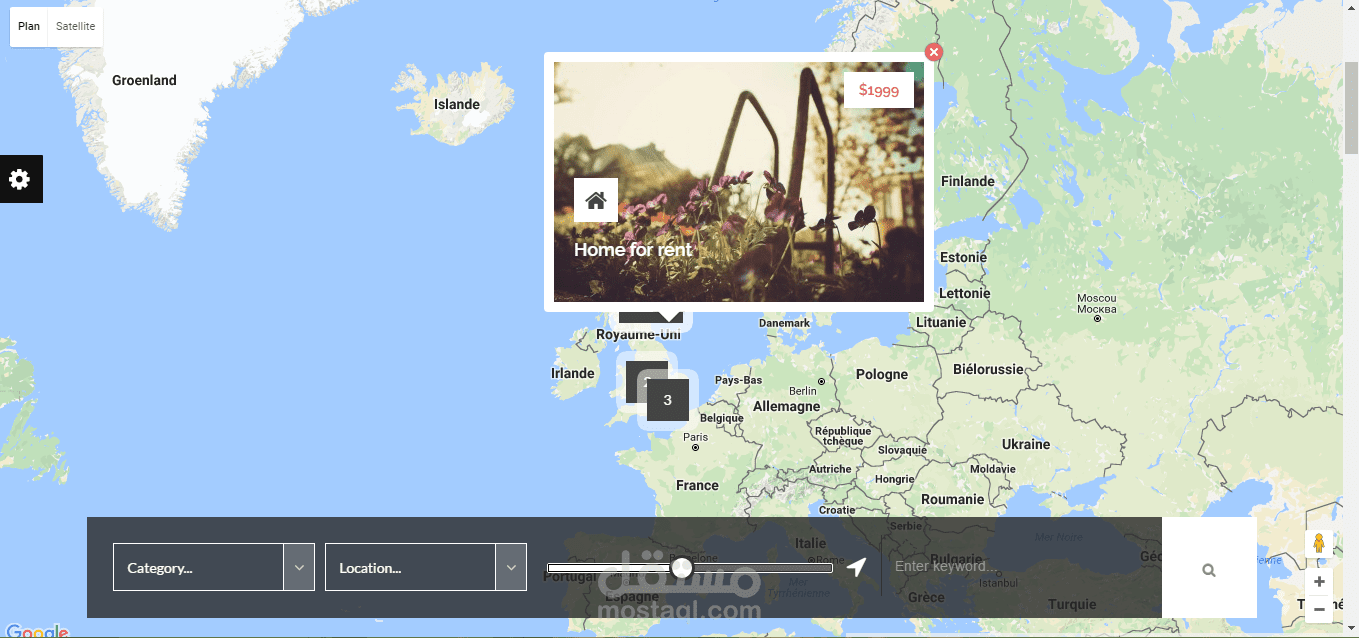The height and width of the screenshot is (638, 1359).
Task: Zoom in the map with plus button
Action: 1319,582
